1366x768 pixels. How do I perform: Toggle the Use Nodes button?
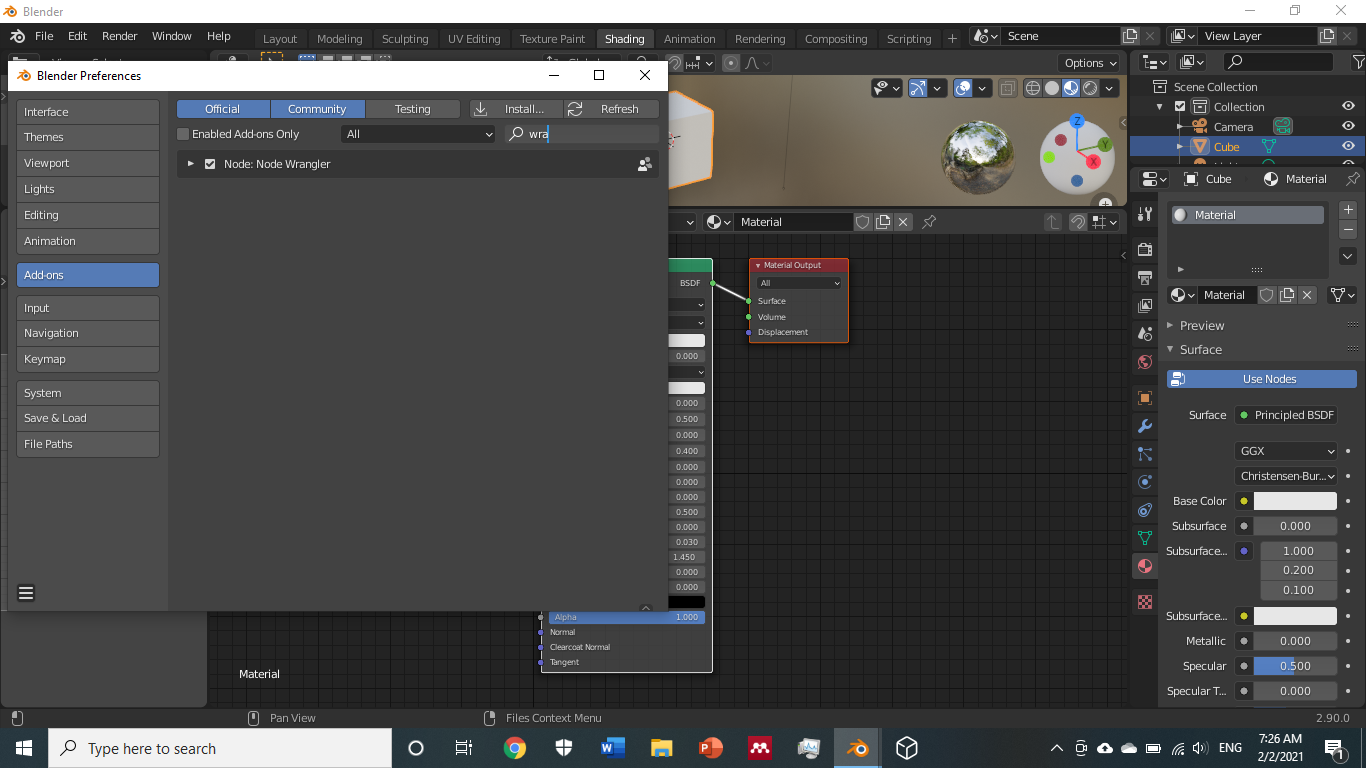pos(1262,379)
